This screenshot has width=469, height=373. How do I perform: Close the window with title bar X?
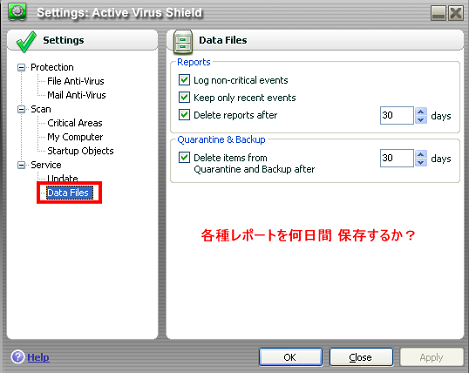[456, 13]
